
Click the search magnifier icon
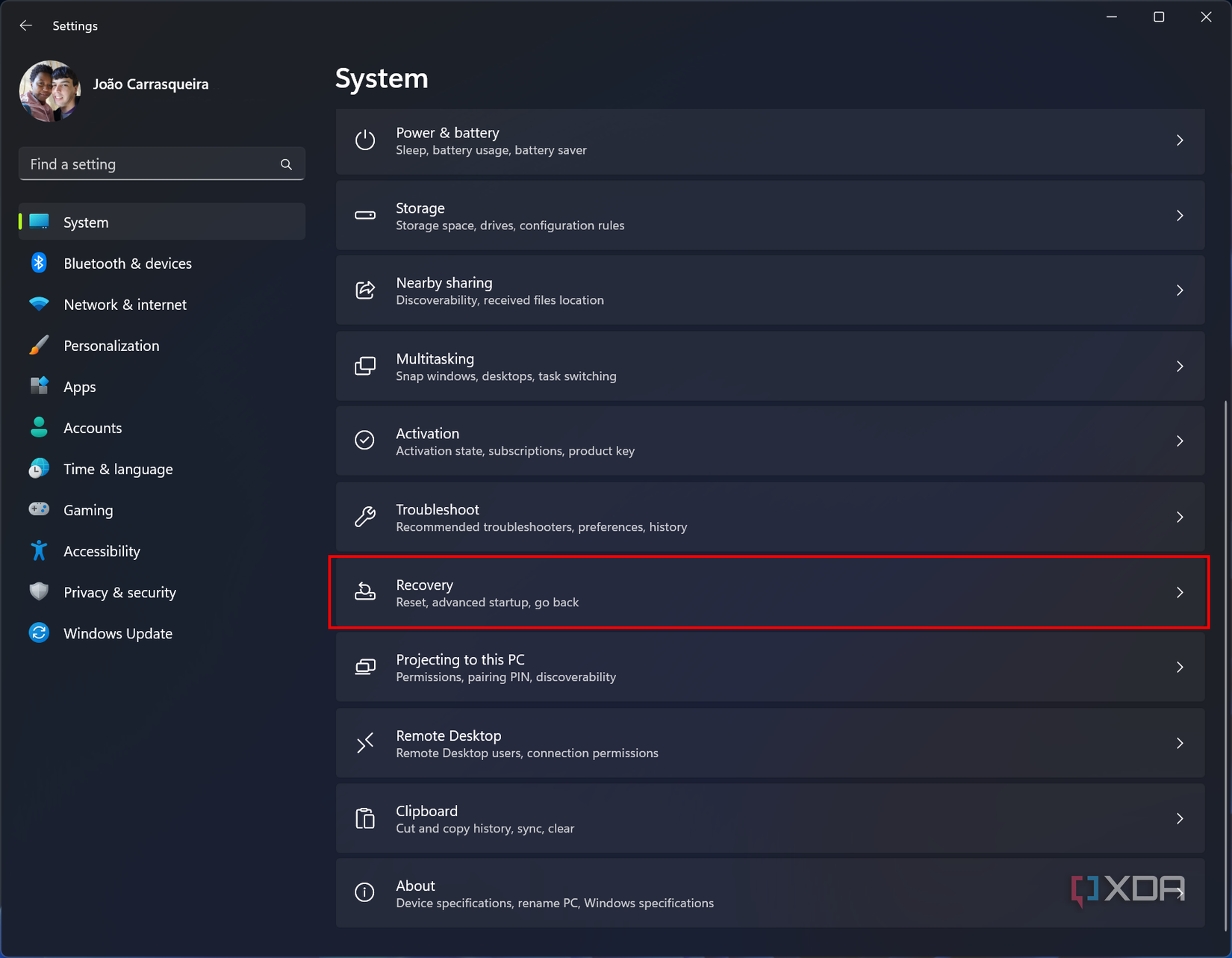[x=287, y=164]
